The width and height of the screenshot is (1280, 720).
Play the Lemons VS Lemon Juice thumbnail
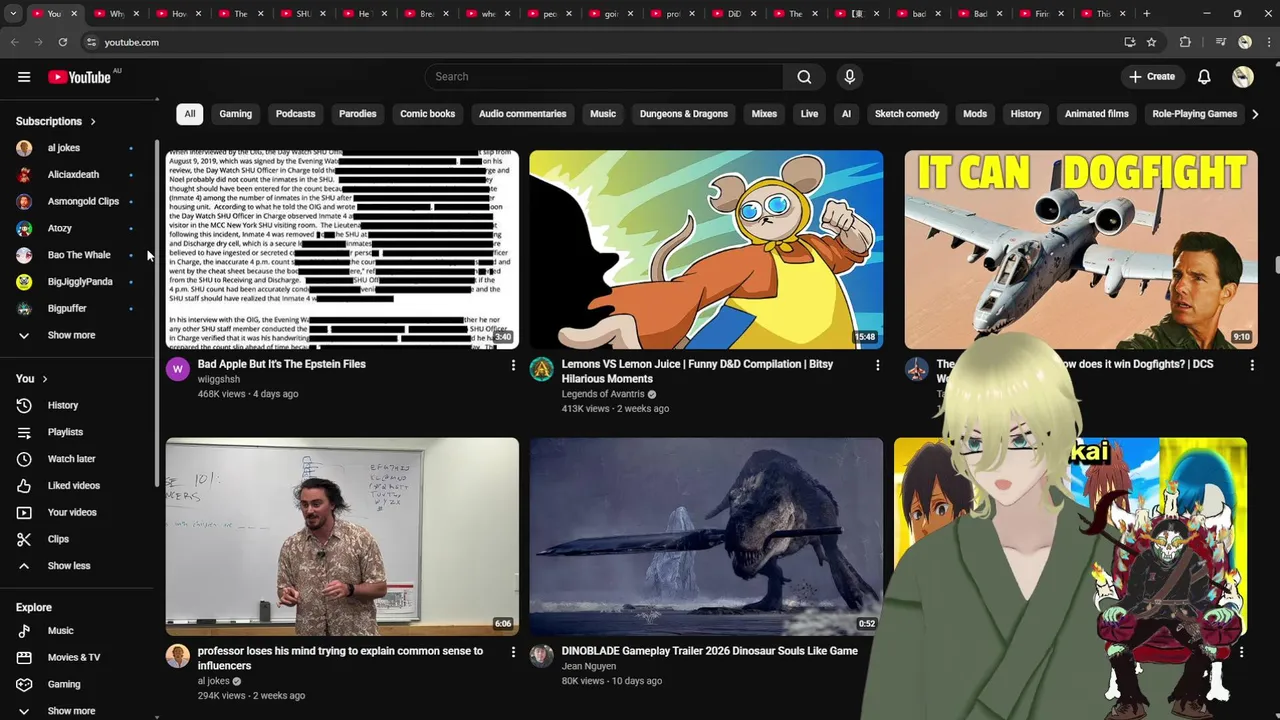[x=706, y=250]
